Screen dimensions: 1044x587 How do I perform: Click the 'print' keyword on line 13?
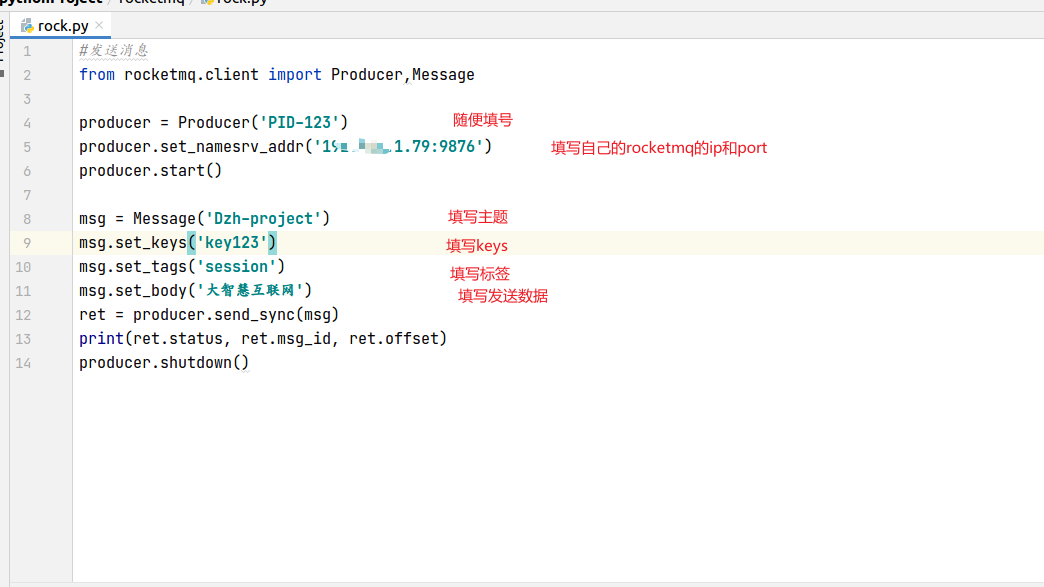pos(101,338)
